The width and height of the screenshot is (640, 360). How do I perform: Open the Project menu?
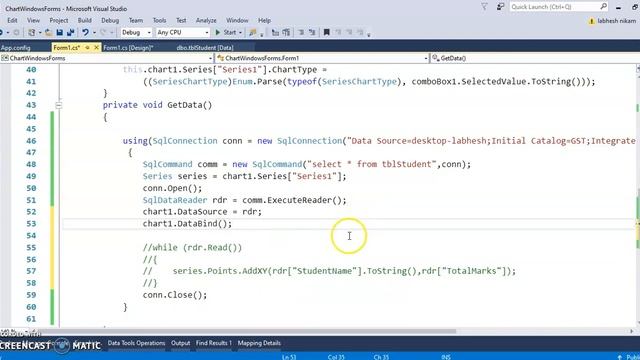click(59, 20)
